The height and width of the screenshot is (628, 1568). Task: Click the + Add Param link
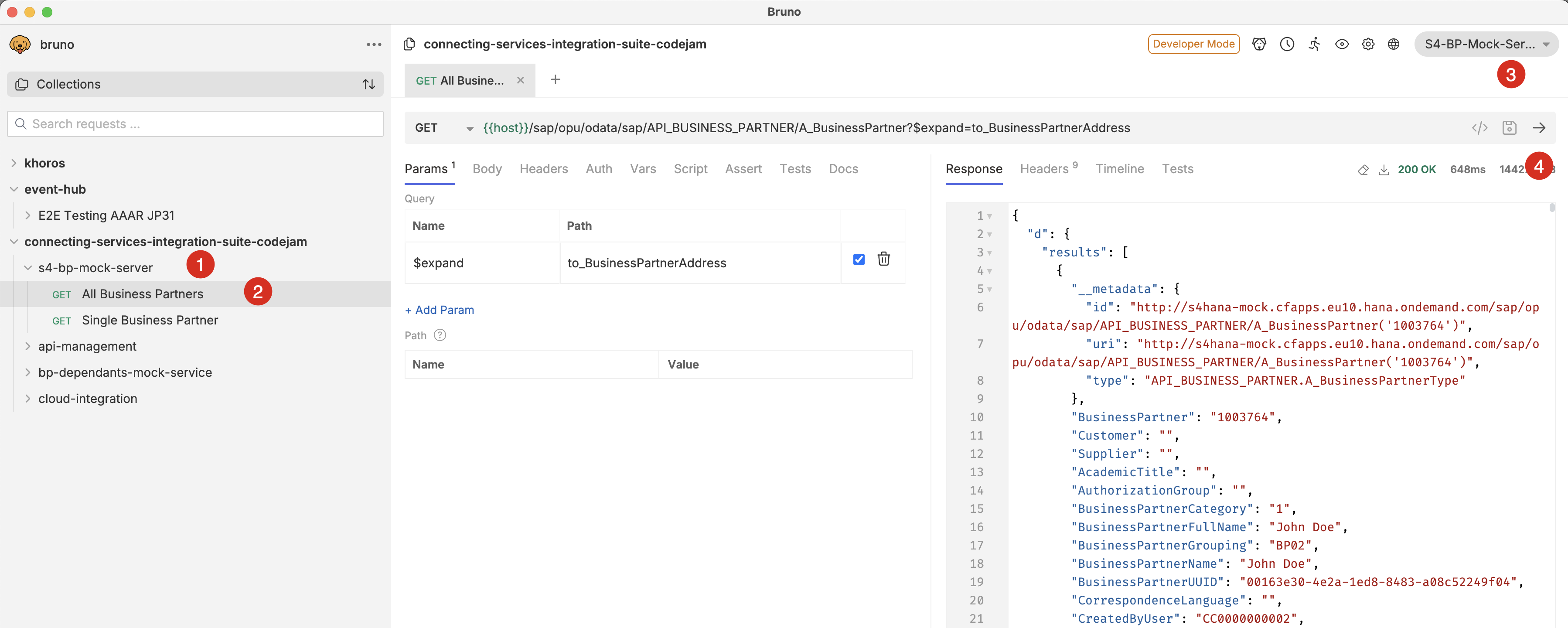[x=440, y=310]
